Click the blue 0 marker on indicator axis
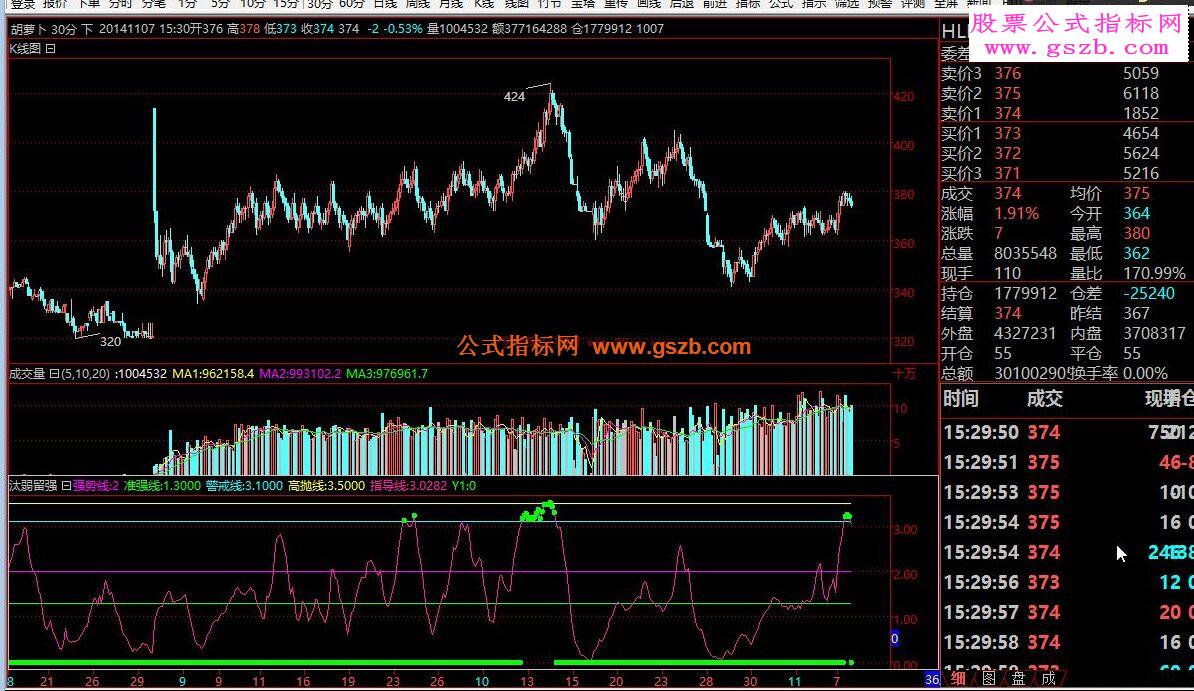 895,638
